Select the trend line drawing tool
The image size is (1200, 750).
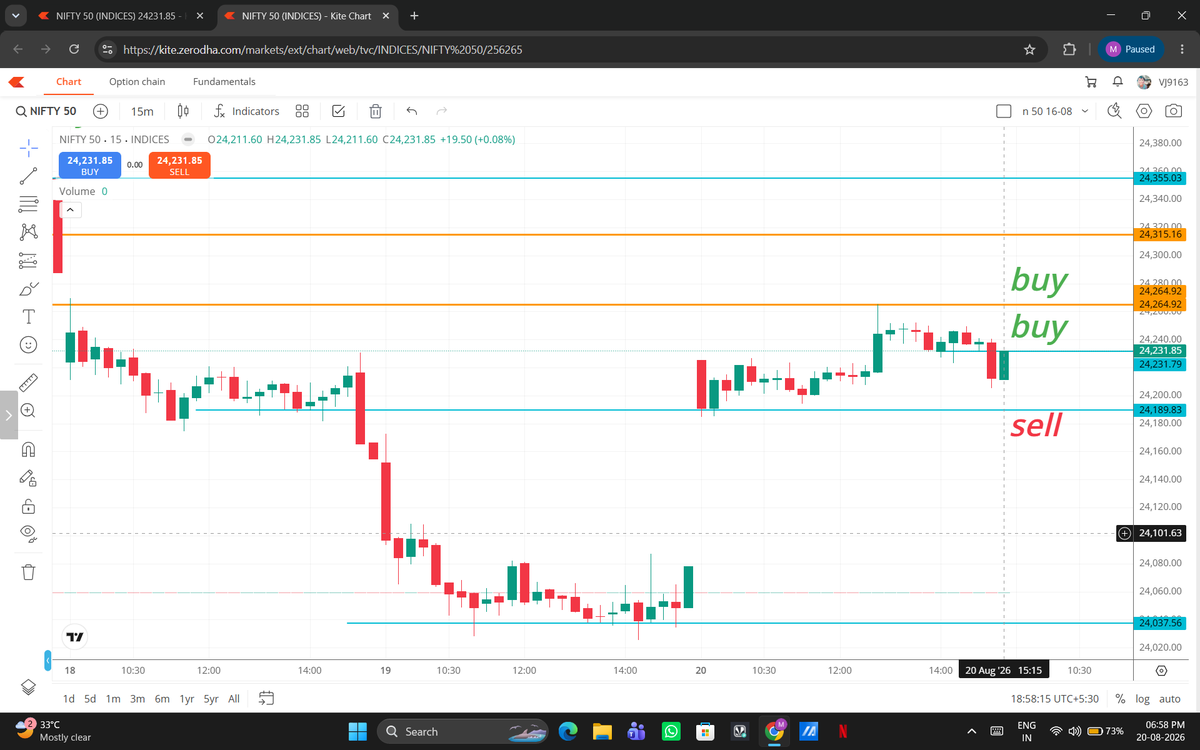(x=28, y=176)
